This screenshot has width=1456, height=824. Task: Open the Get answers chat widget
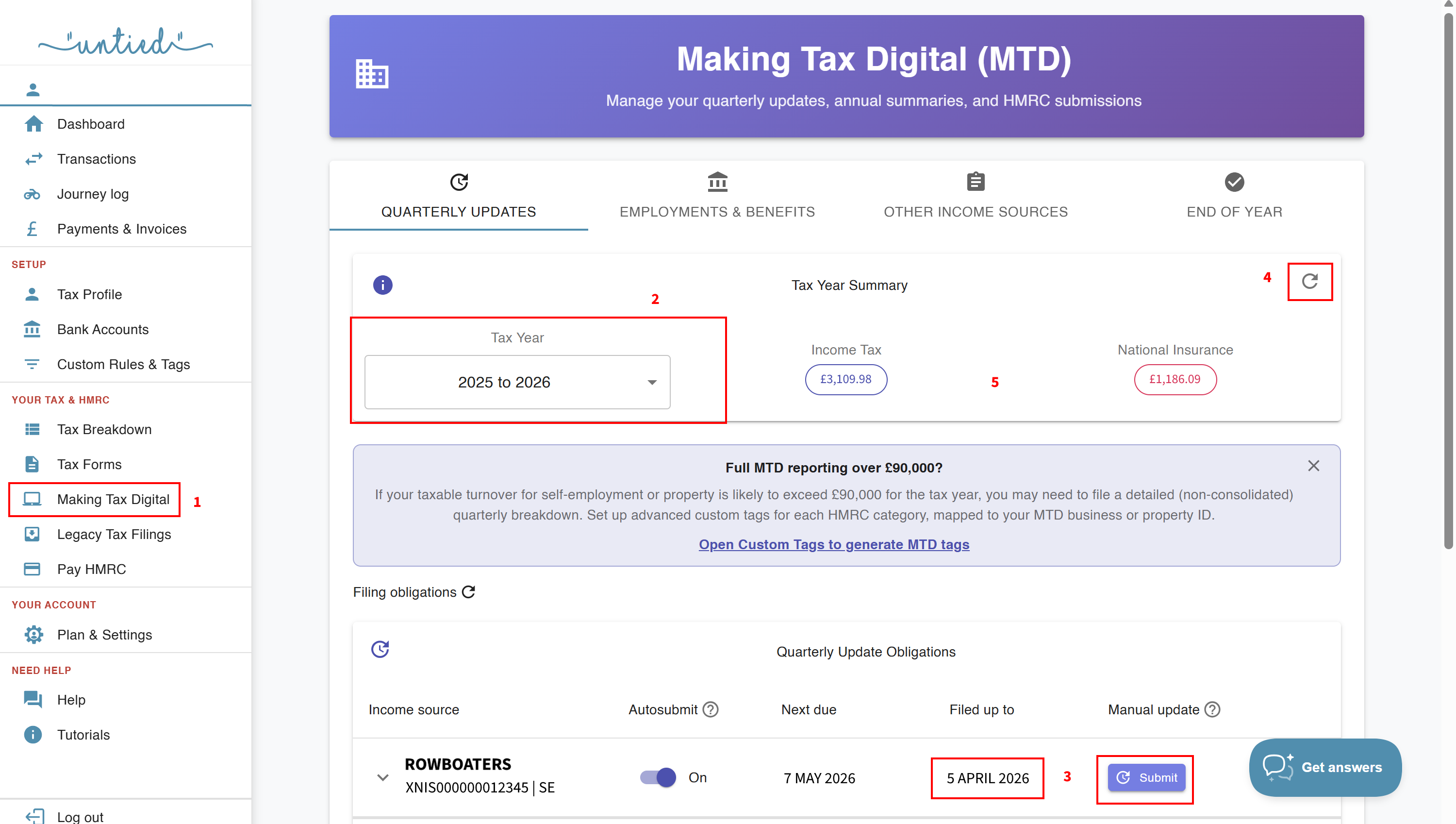coord(1325,767)
